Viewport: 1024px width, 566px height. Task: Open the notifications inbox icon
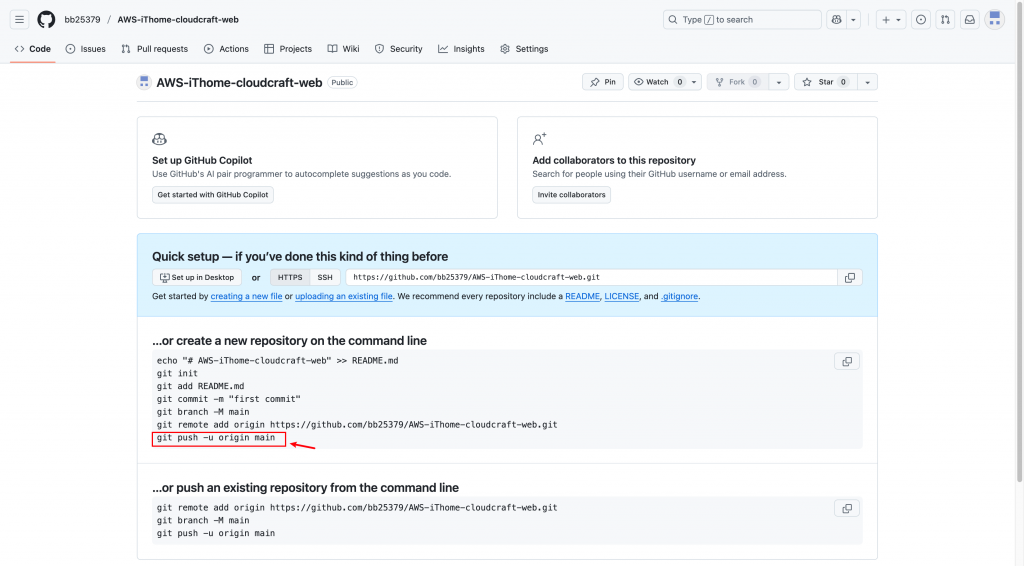point(970,20)
